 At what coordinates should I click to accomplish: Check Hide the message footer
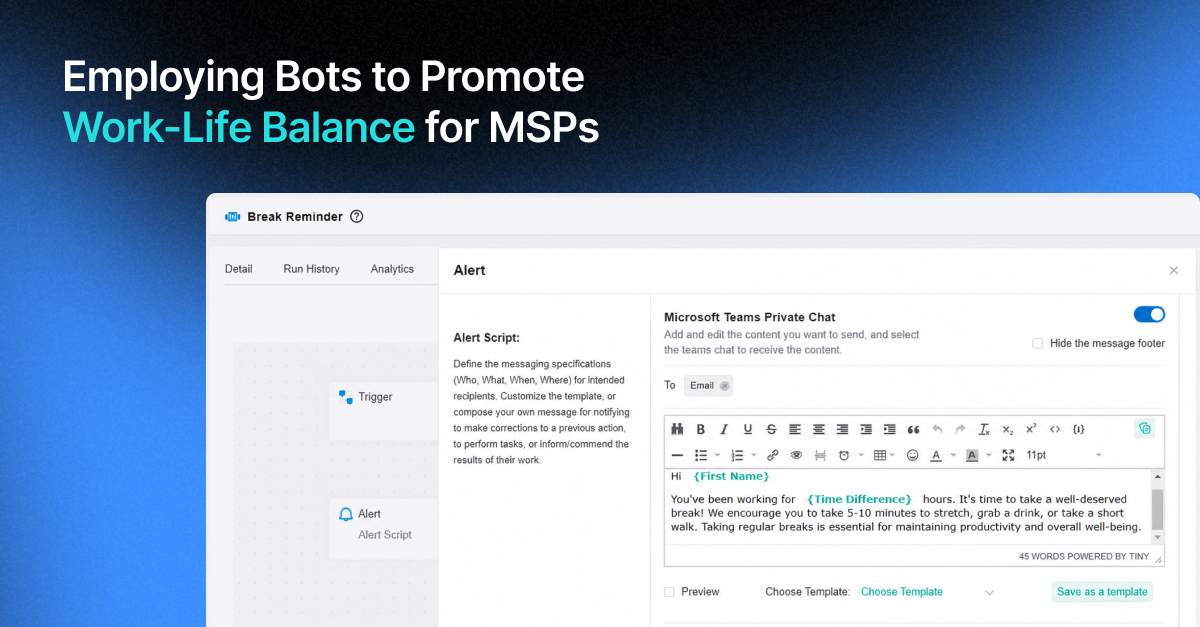click(1038, 343)
